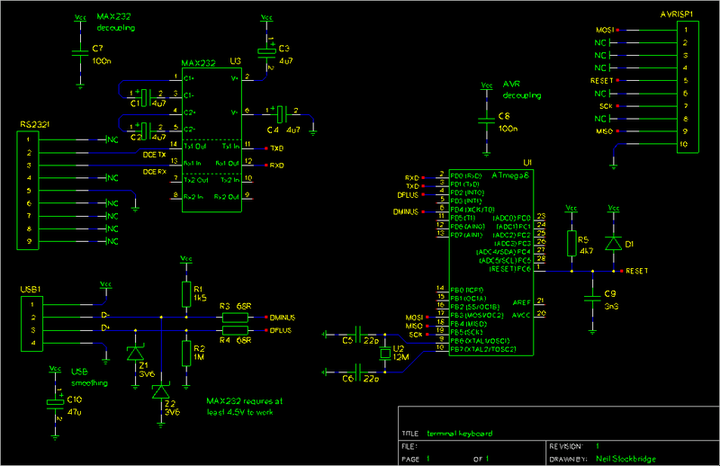
Task: Pick the Z1 3V6 zener diode
Action: coord(134,355)
